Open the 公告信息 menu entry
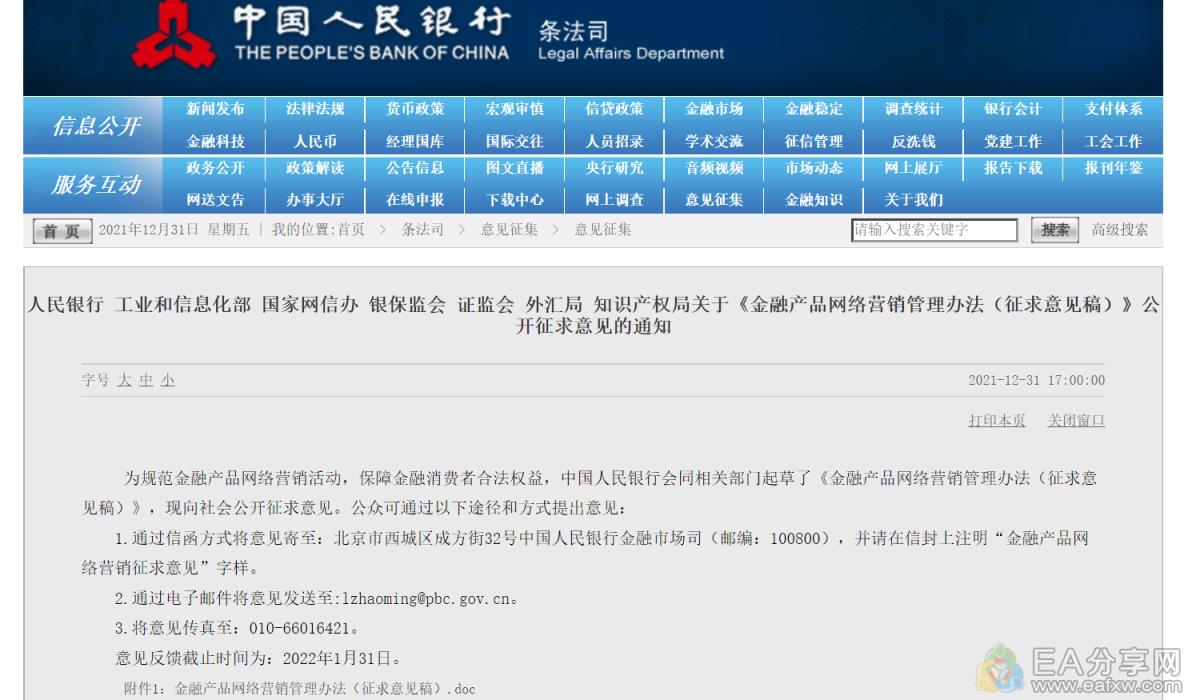Screen dimensions: 1184x700 [x=415, y=168]
